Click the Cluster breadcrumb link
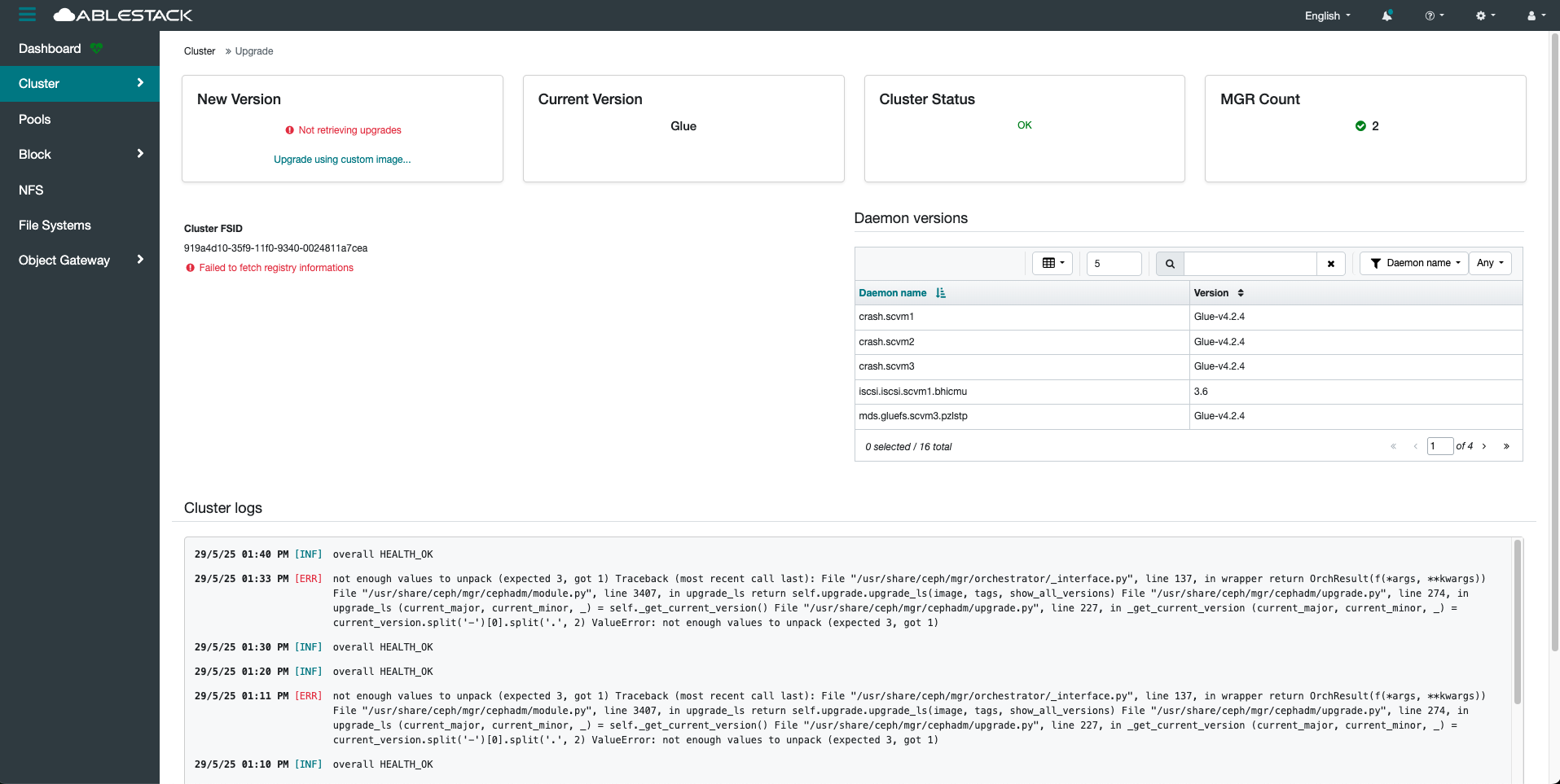The height and width of the screenshot is (784, 1560). pyautogui.click(x=200, y=51)
